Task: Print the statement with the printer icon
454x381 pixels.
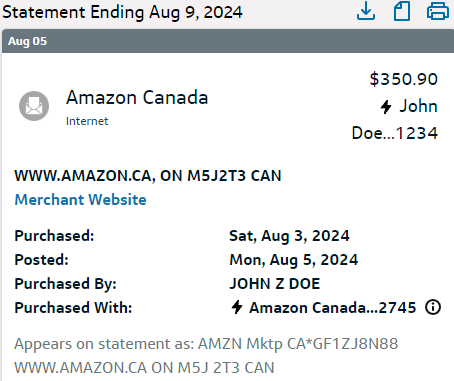Action: [x=438, y=11]
